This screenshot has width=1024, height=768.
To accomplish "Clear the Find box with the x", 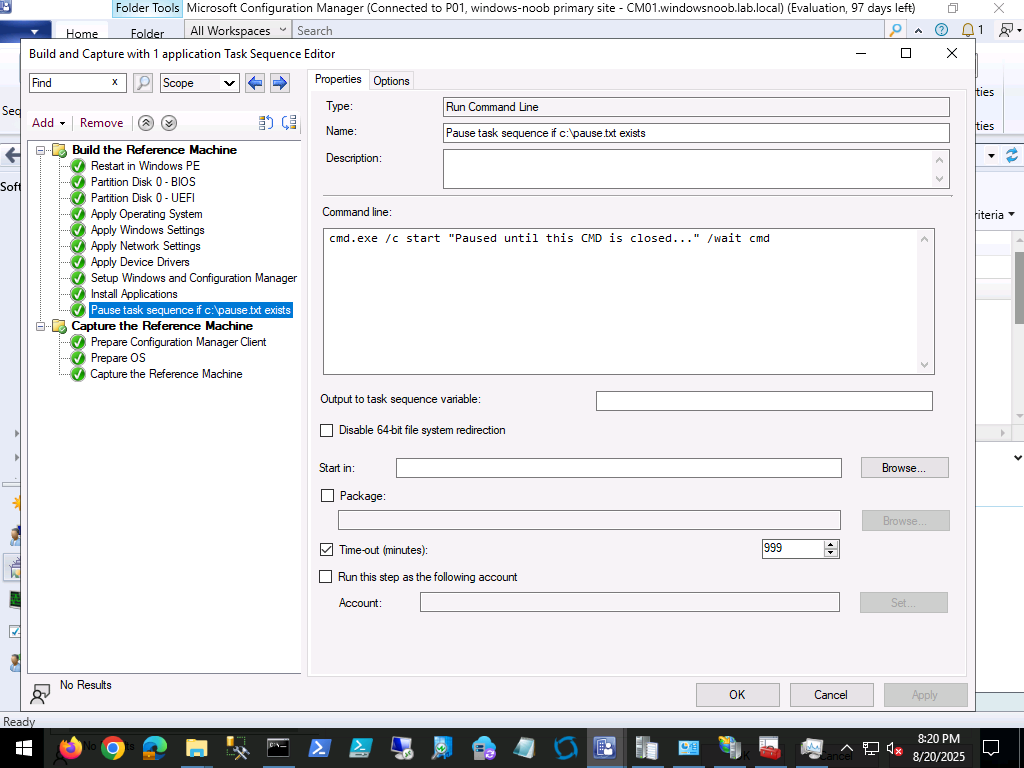I will click(x=115, y=82).
